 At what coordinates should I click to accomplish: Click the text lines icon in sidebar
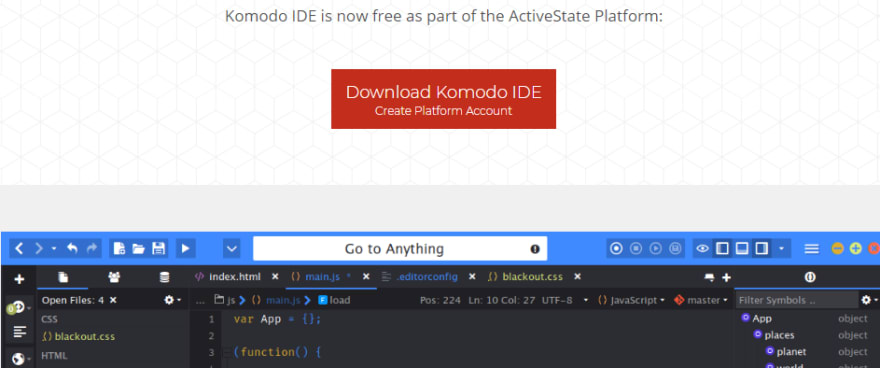pyautogui.click(x=19, y=332)
